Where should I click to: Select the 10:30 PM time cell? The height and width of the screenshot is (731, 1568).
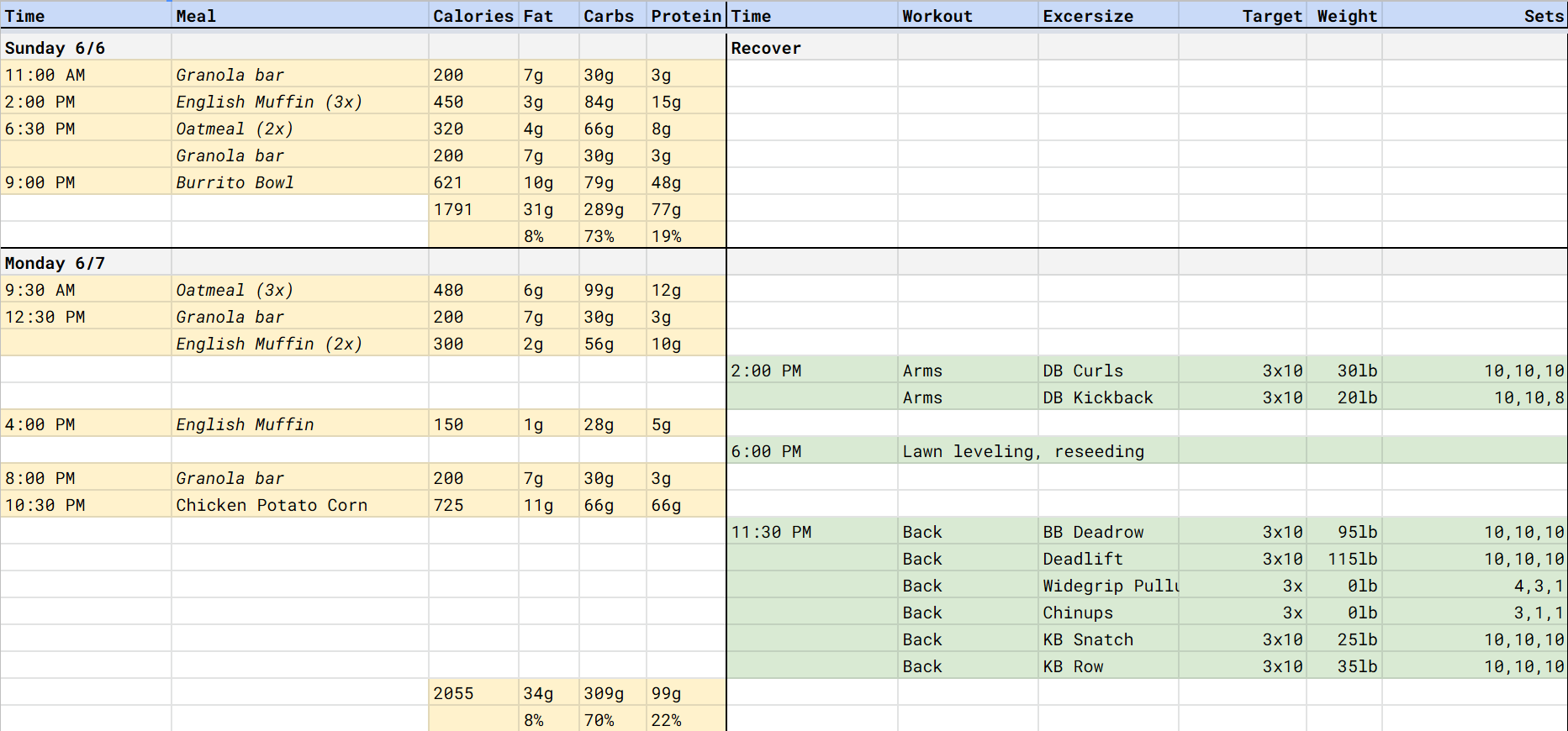pyautogui.click(x=86, y=504)
